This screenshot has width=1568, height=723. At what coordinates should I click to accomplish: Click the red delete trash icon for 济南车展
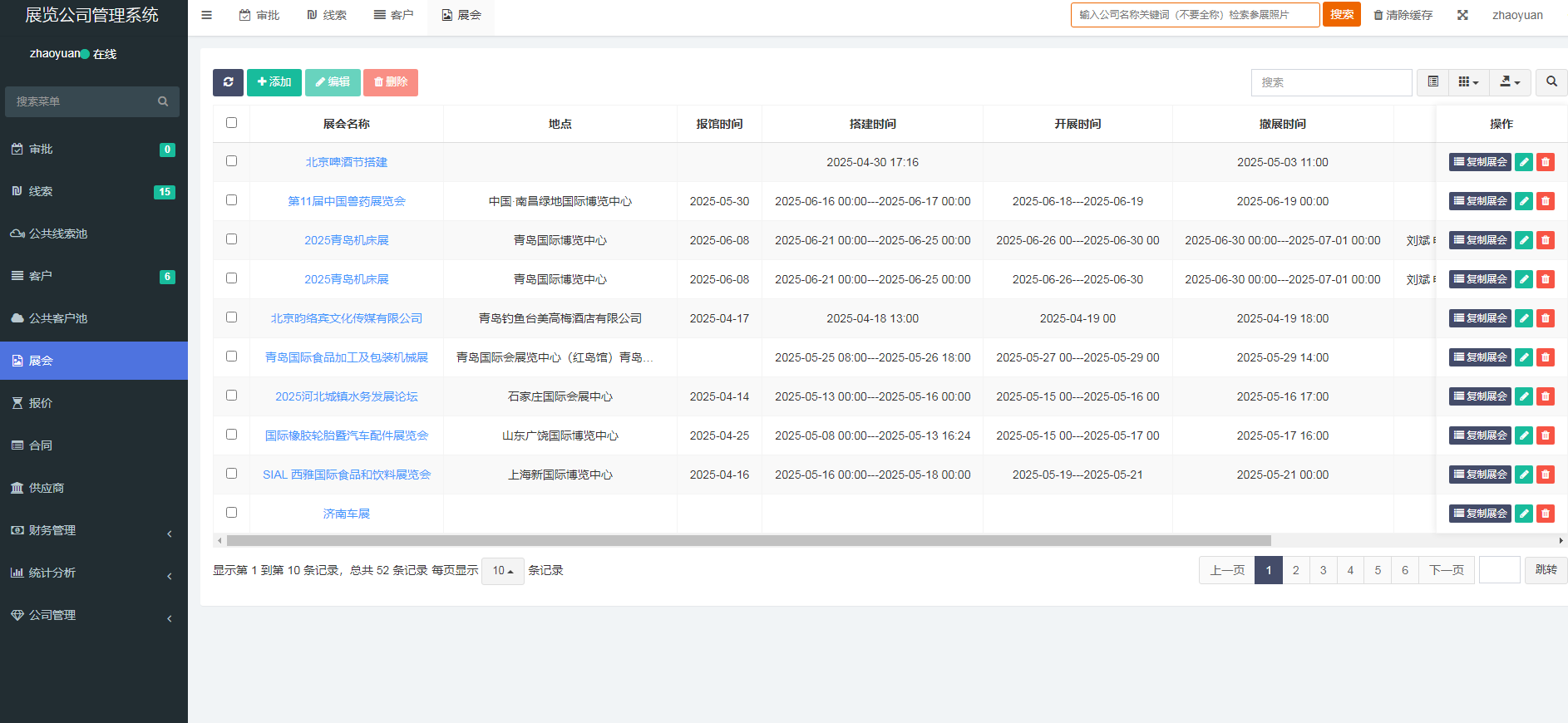click(1545, 514)
